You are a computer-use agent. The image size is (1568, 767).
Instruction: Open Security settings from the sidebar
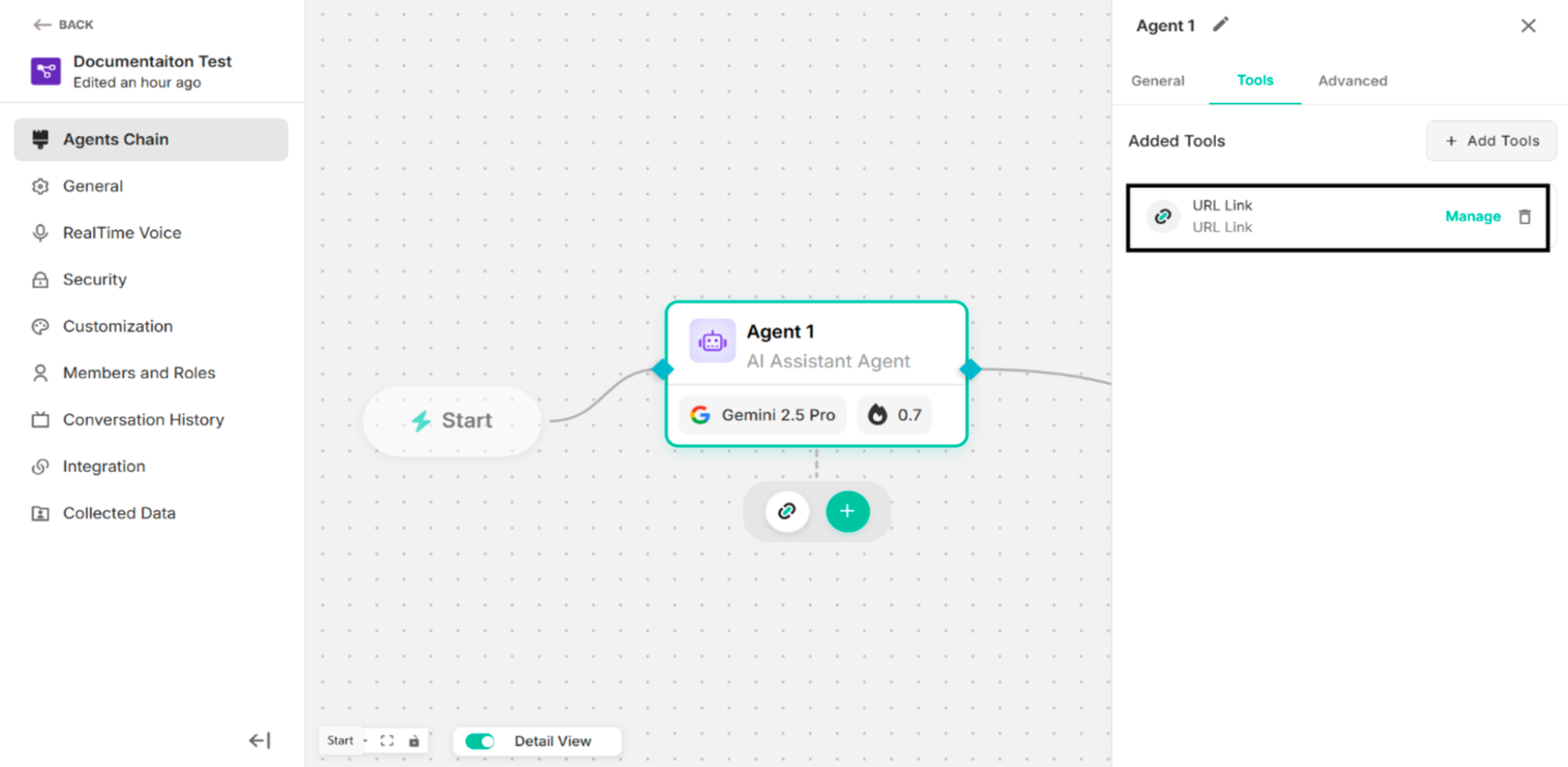coord(94,280)
